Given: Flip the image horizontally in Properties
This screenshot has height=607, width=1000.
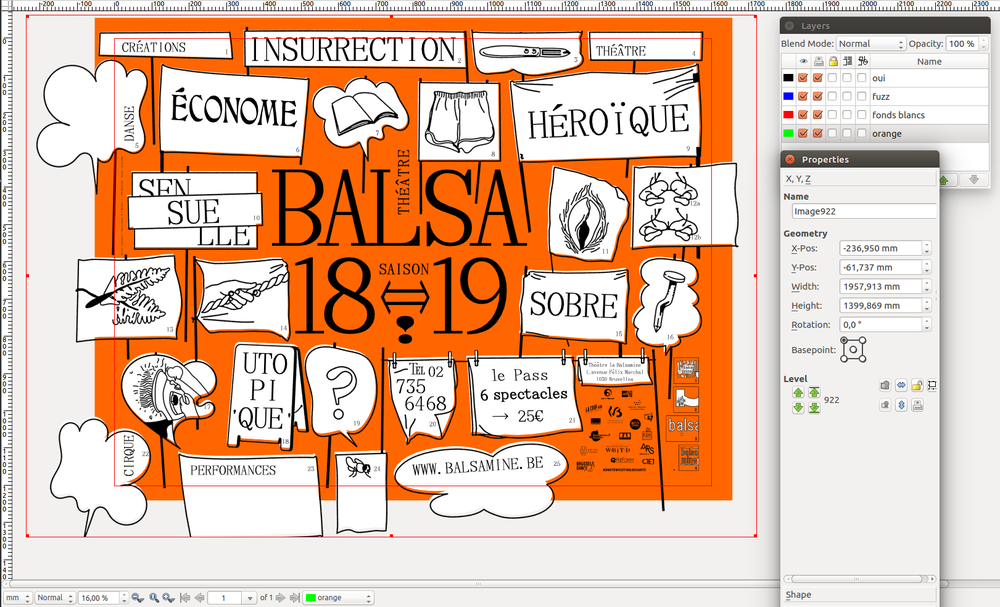Looking at the screenshot, I should 900,385.
